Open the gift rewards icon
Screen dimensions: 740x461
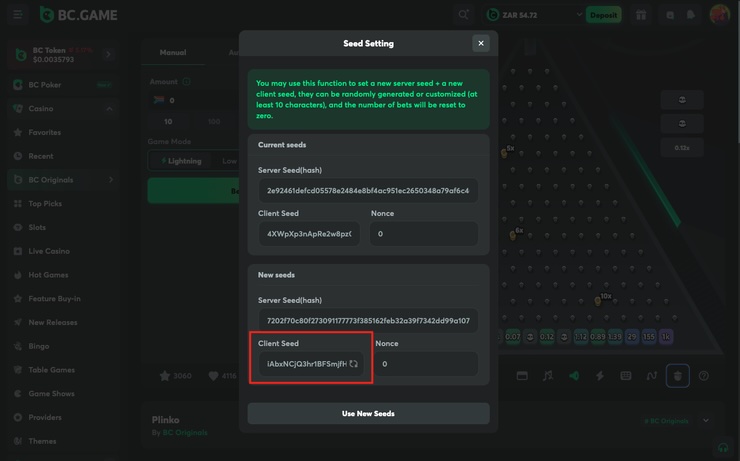pos(641,15)
